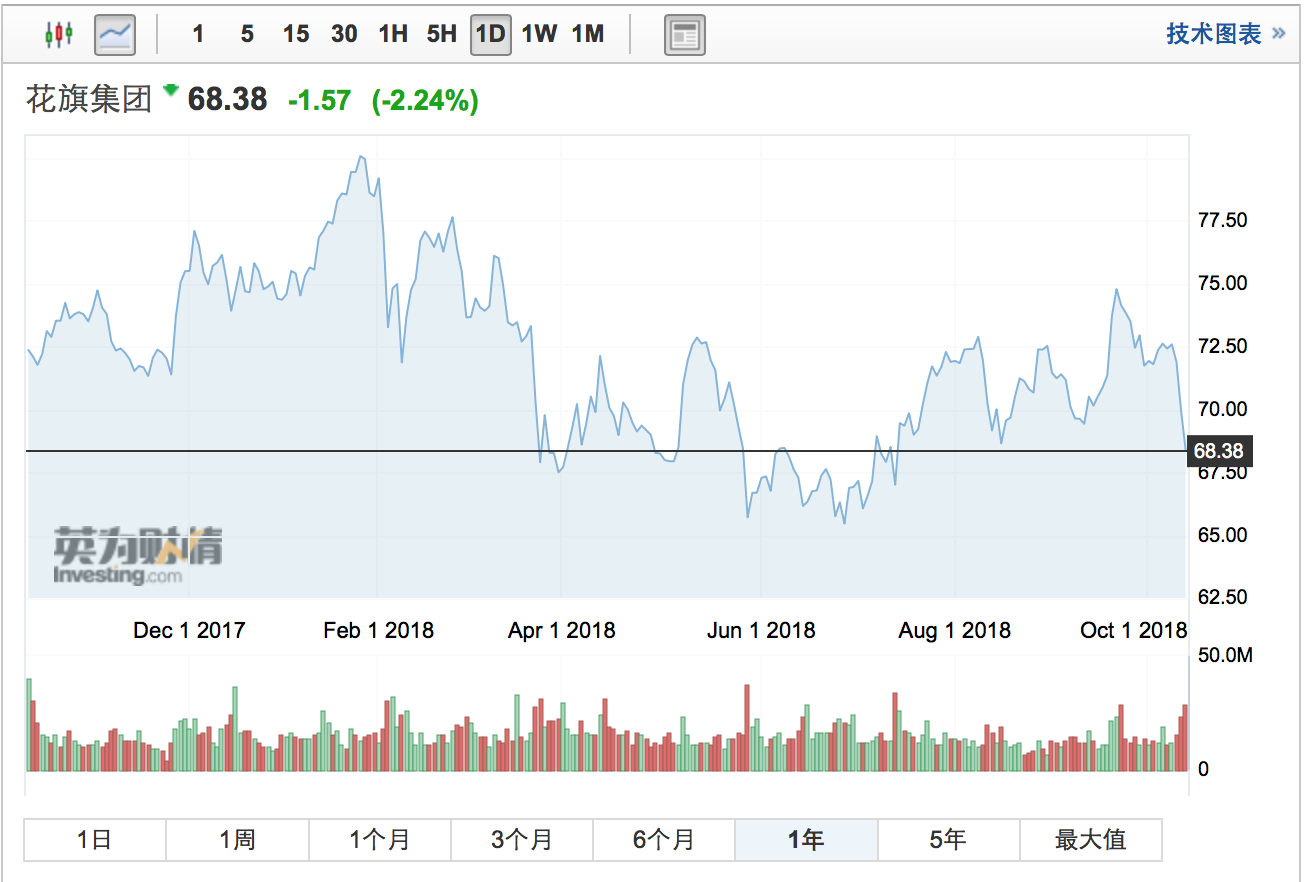
Task: Select the 15 minute interval
Action: pyautogui.click(x=296, y=34)
